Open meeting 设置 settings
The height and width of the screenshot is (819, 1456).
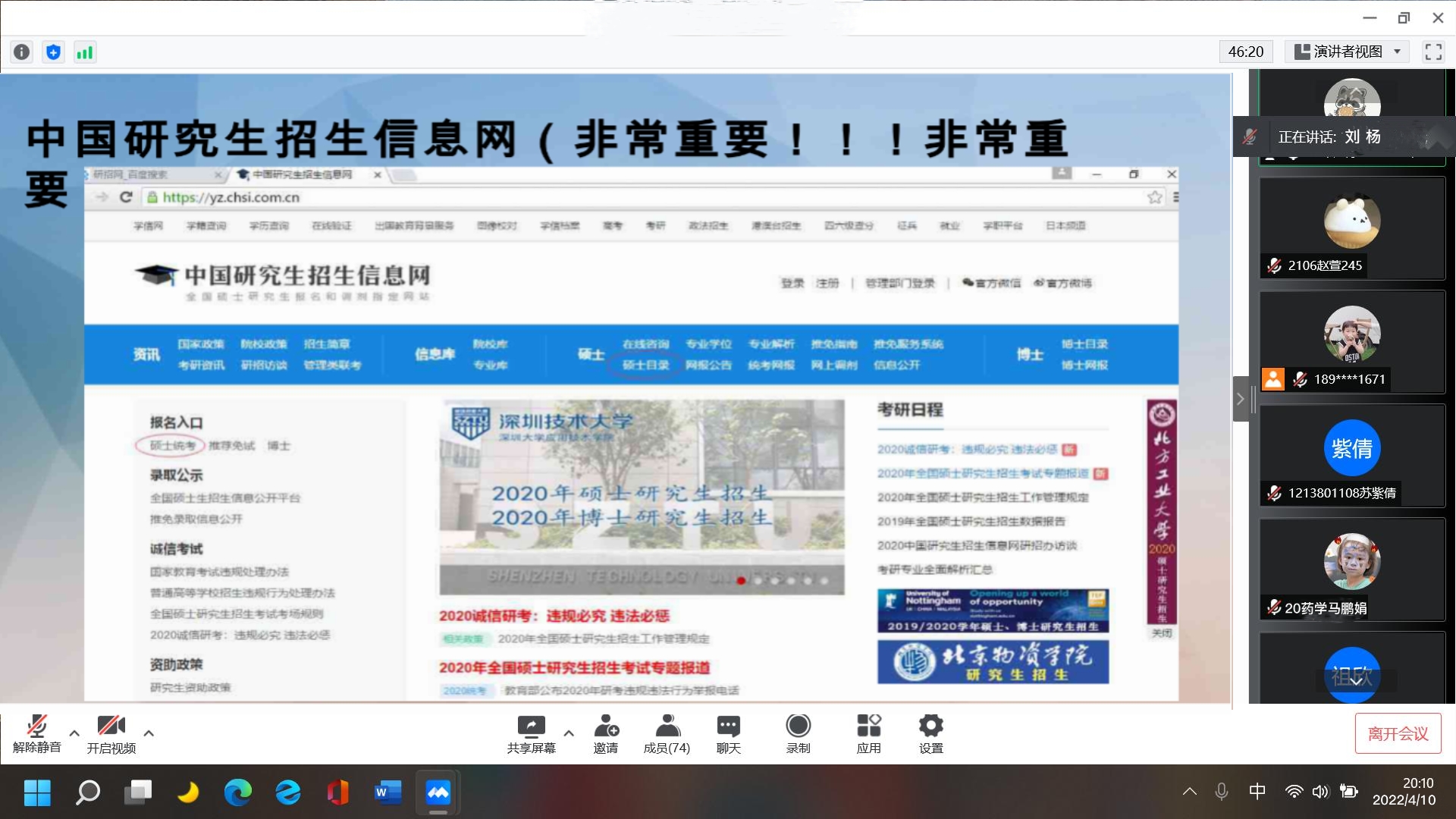tap(930, 734)
